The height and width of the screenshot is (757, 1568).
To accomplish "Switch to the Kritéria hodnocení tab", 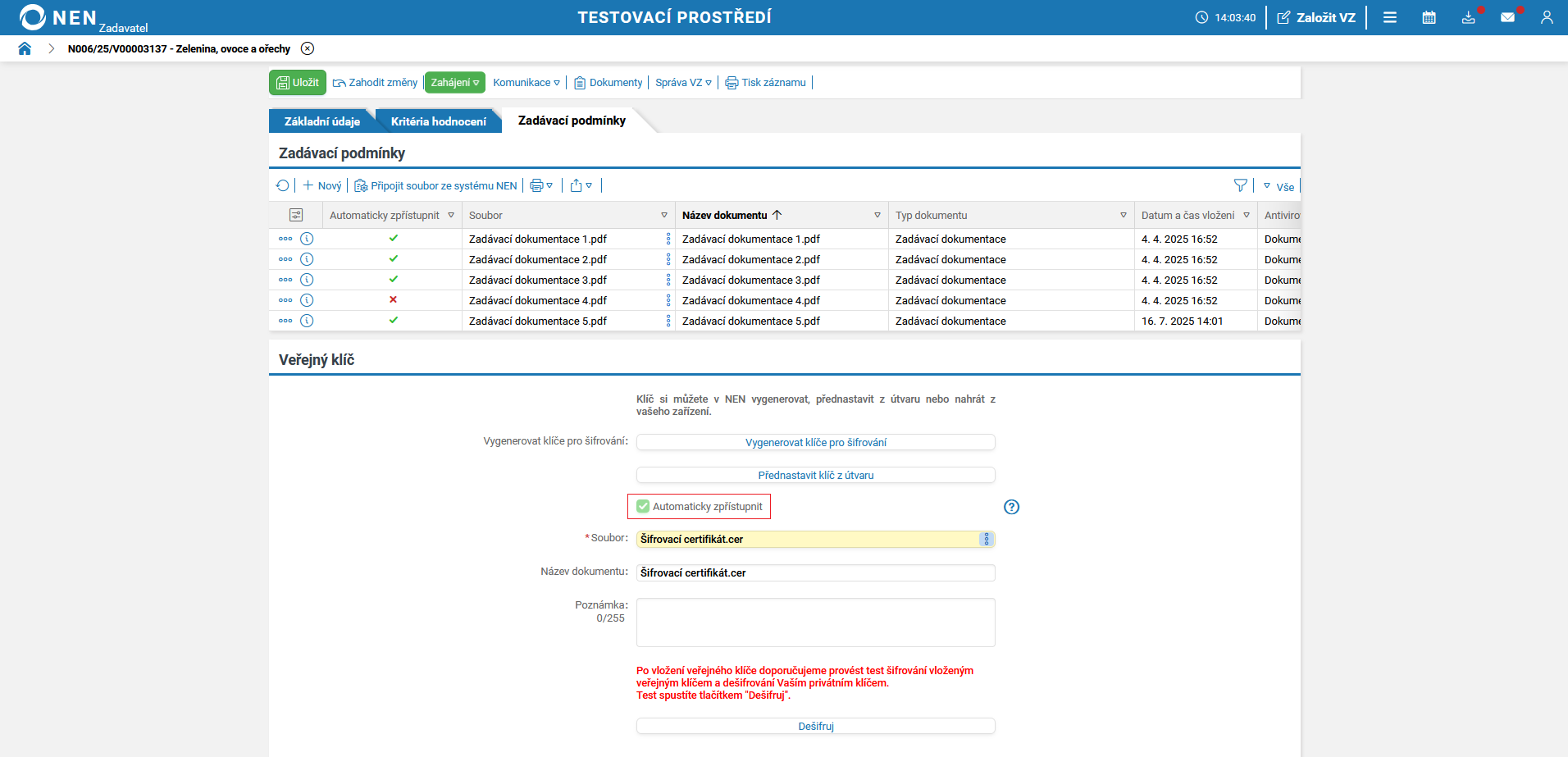I will coord(438,121).
